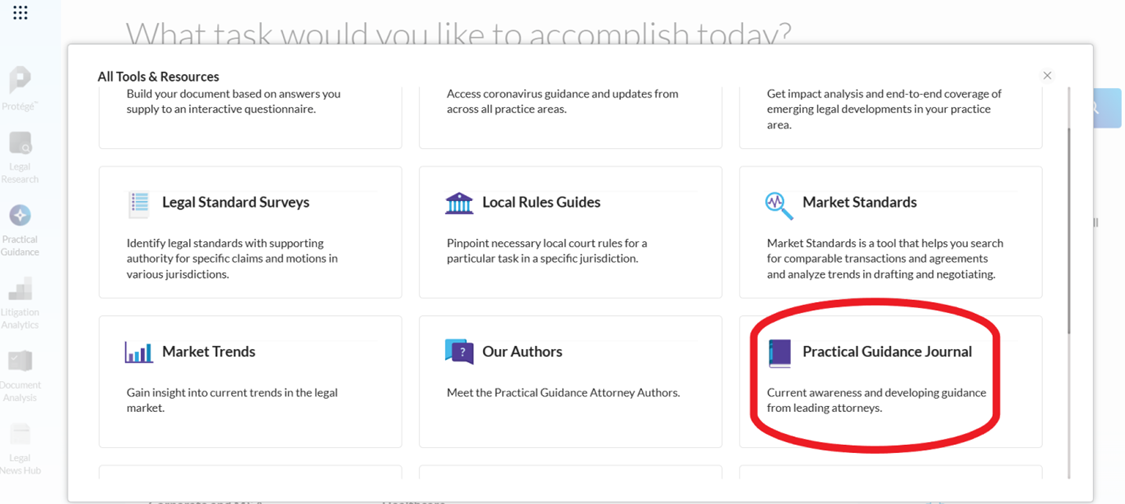Viewport: 1125px width, 504px height.
Task: Click 'Pinpoint necessary local court rules' description
Action: click(547, 251)
